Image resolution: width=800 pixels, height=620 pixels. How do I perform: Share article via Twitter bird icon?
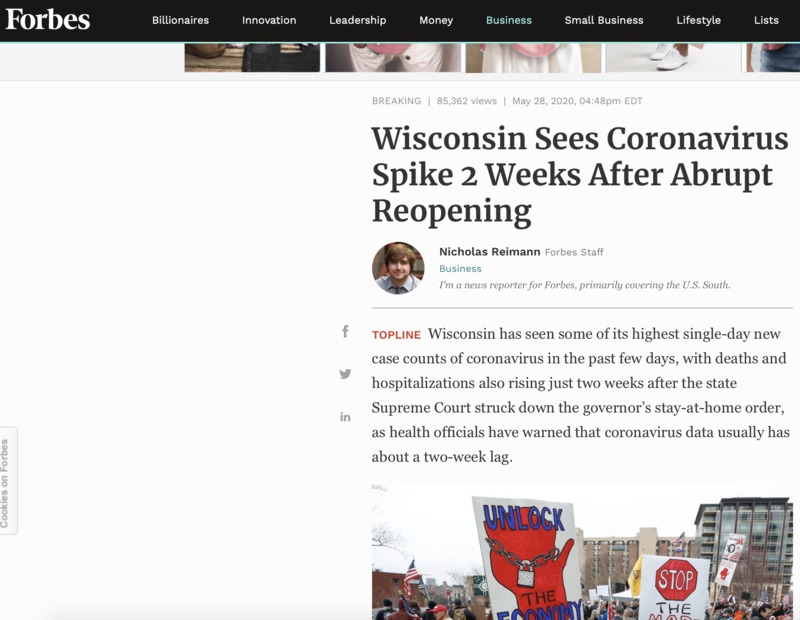tap(345, 374)
